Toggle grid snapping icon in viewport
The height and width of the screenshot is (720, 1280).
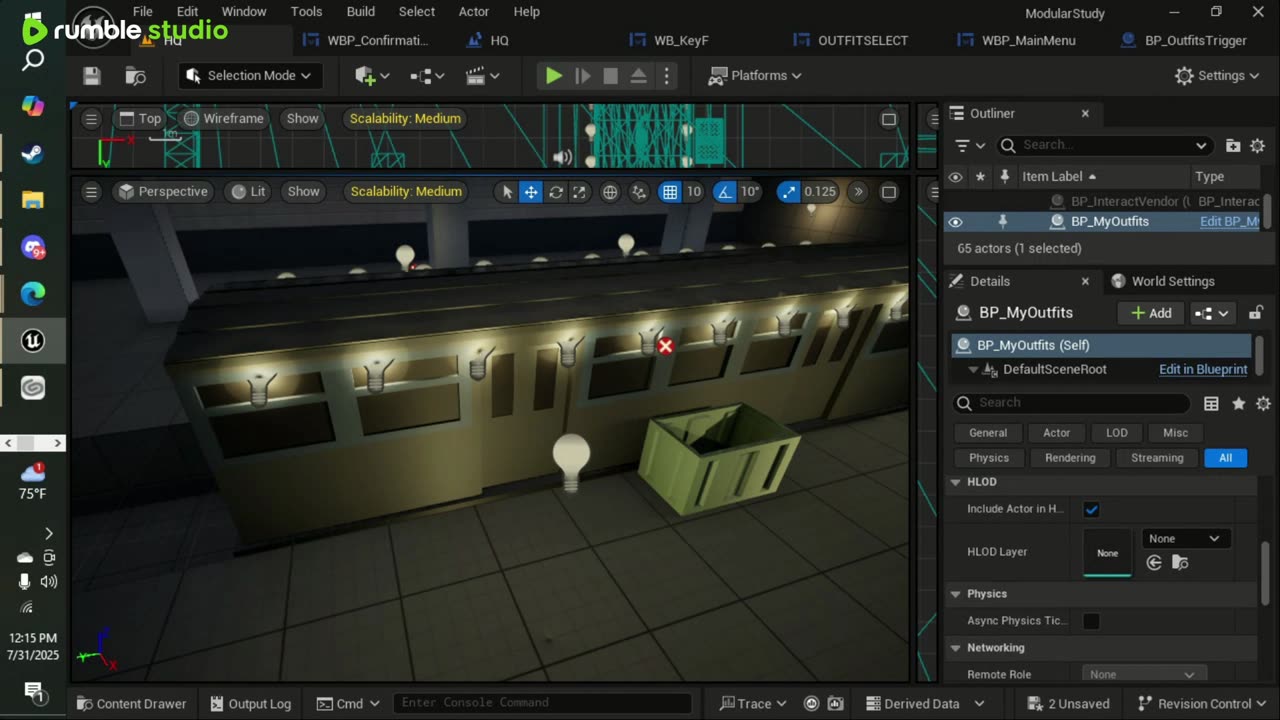670,192
